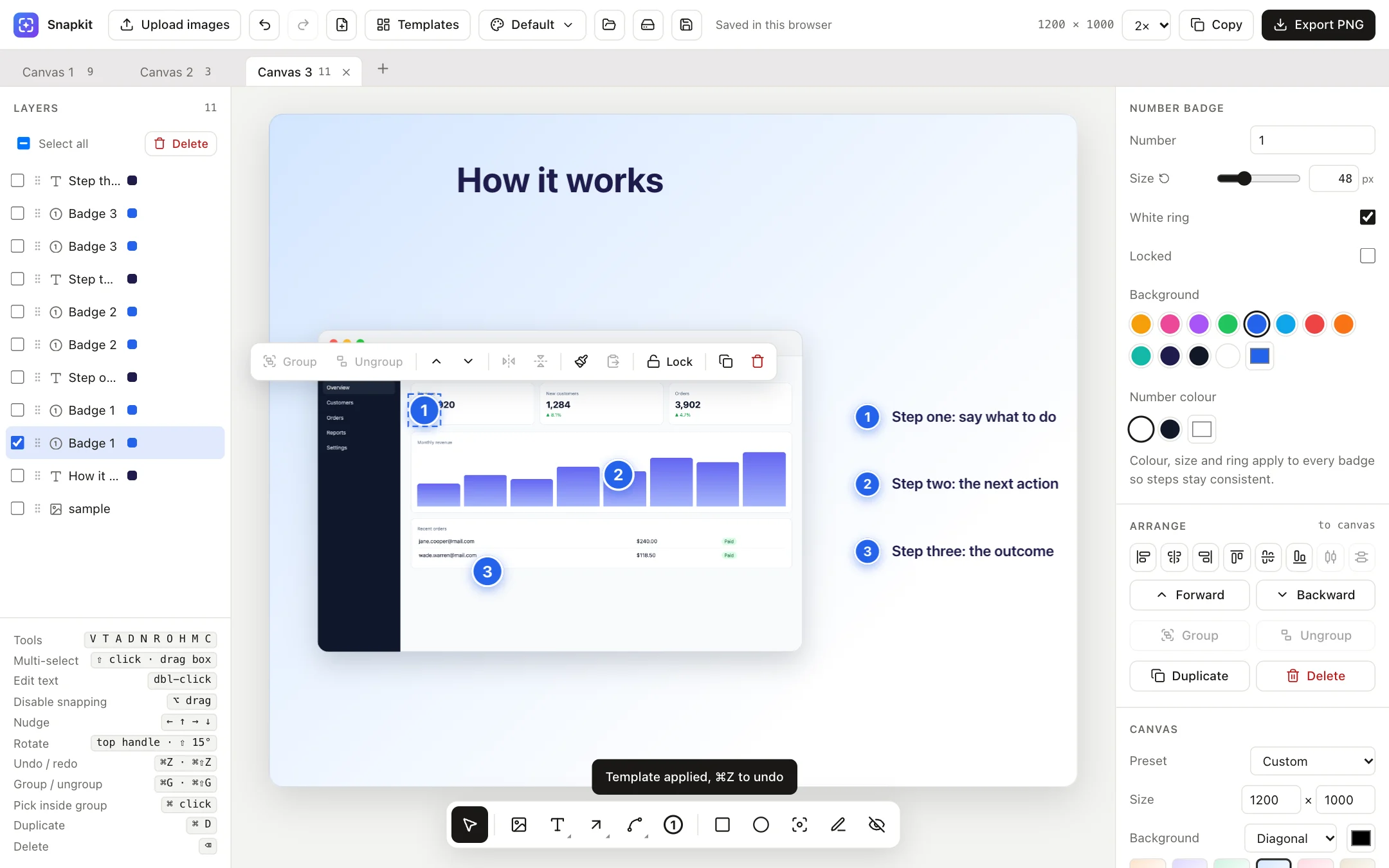The height and width of the screenshot is (868, 1389).
Task: Uncheck the selected Badge 1 layer checkbox
Action: point(18,443)
